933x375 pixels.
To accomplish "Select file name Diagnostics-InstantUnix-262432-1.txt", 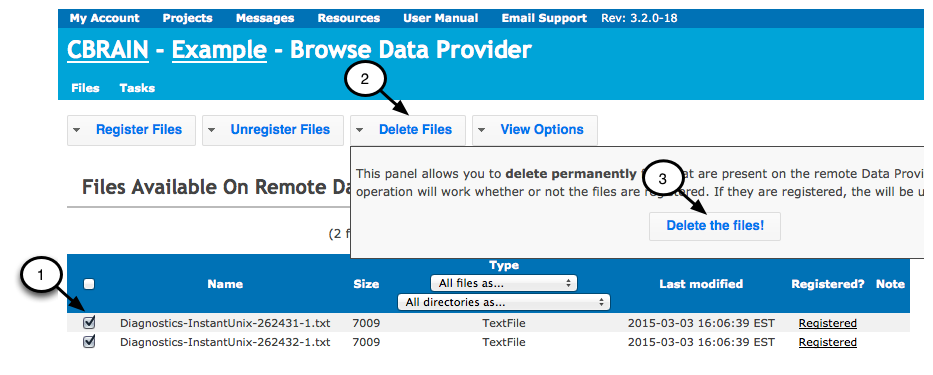I will pyautogui.click(x=225, y=342).
